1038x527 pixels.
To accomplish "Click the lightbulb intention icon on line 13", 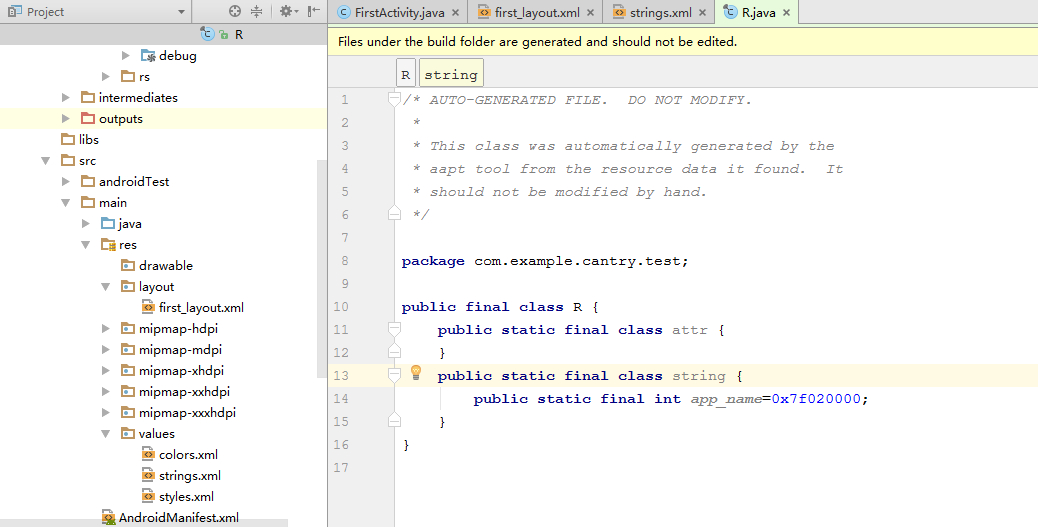I will click(x=416, y=374).
